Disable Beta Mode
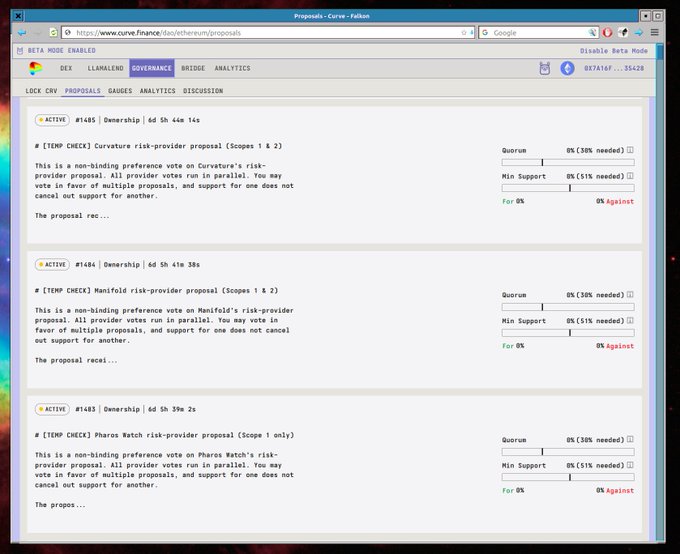 614,51
